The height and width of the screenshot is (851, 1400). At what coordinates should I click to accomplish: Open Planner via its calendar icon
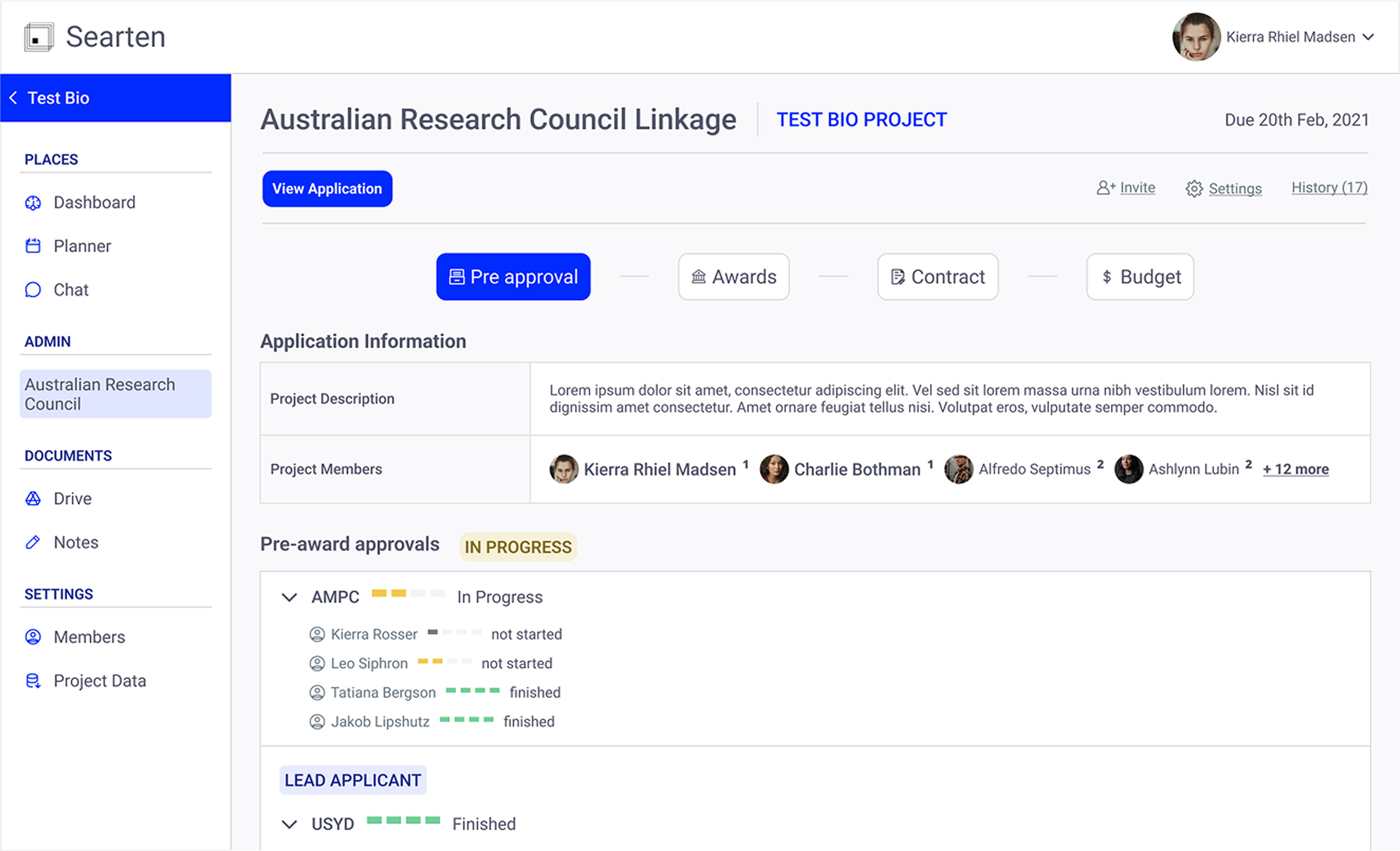click(33, 246)
